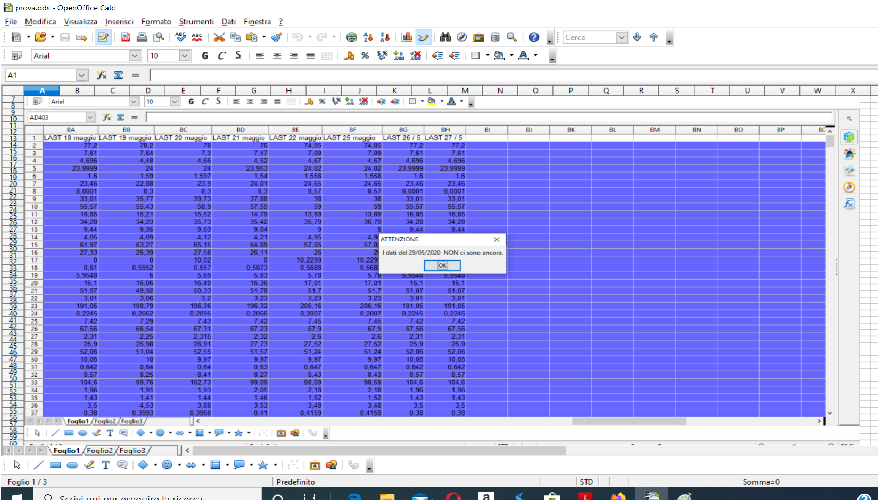Open the Modifica menu
The image size is (878, 500).
click(40, 21)
